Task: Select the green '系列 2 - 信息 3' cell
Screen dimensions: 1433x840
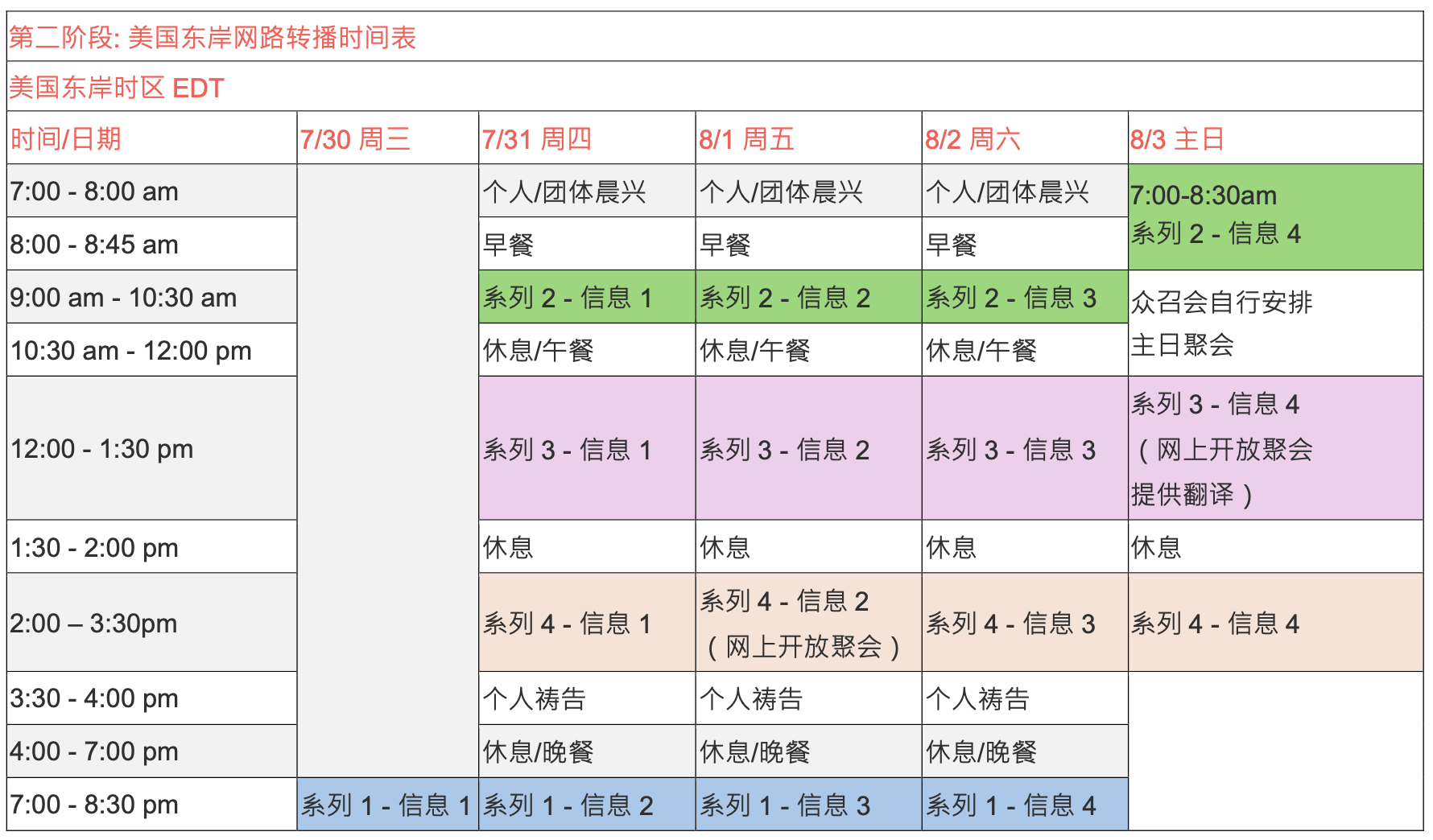Action: 1025,297
